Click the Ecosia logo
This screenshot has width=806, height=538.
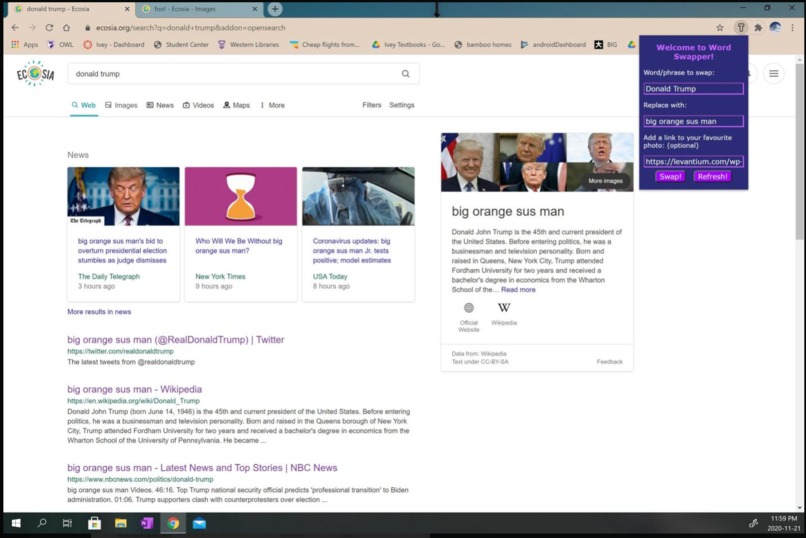(x=35, y=73)
